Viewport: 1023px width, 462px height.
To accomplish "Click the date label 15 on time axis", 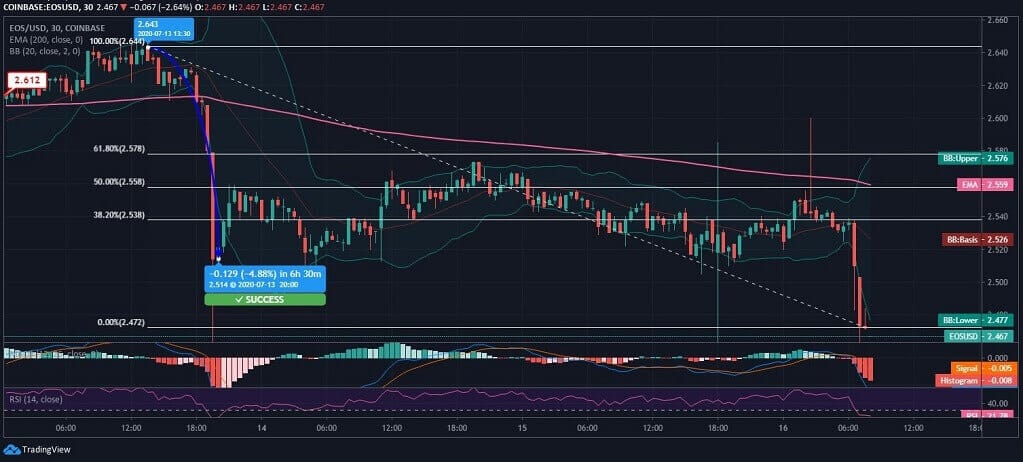I will coord(523,428).
